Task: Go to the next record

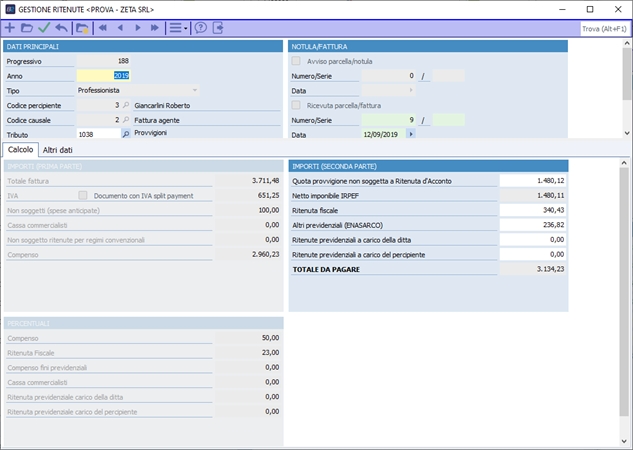Action: tap(137, 28)
